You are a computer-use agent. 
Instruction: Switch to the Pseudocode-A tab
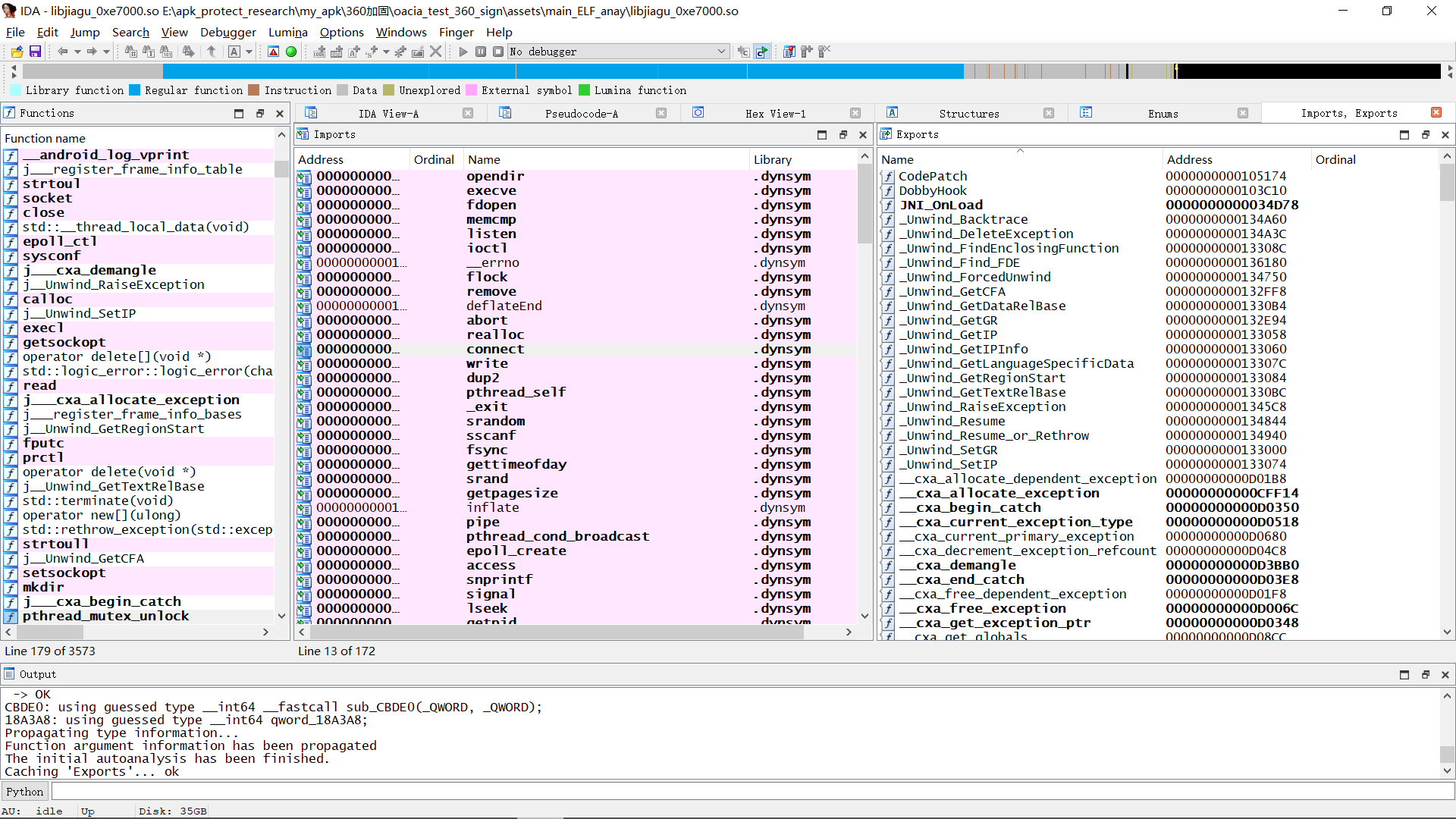(581, 114)
